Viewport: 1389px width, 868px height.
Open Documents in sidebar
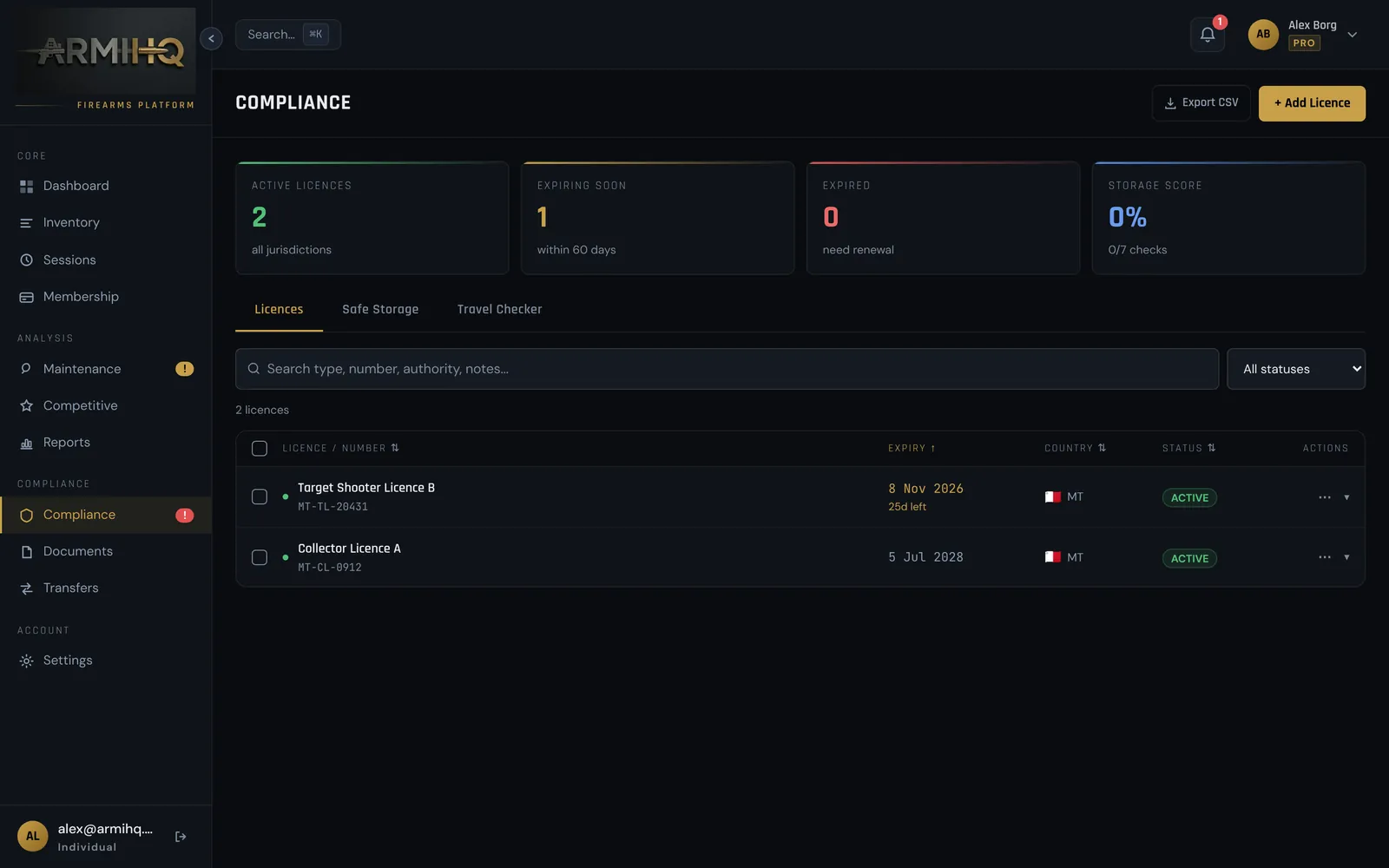[x=105, y=551]
